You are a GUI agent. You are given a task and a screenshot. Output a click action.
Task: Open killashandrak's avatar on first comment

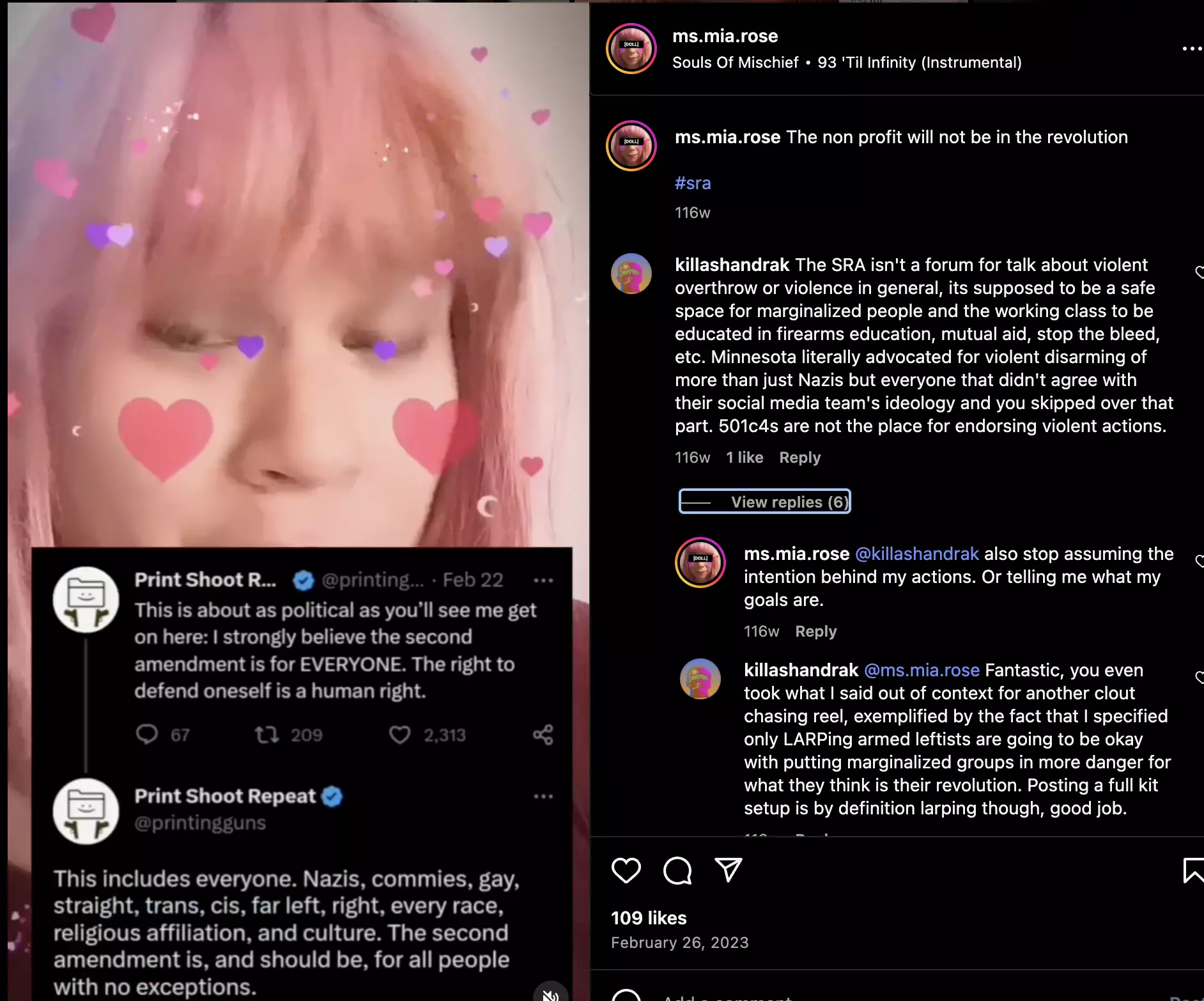tap(631, 273)
